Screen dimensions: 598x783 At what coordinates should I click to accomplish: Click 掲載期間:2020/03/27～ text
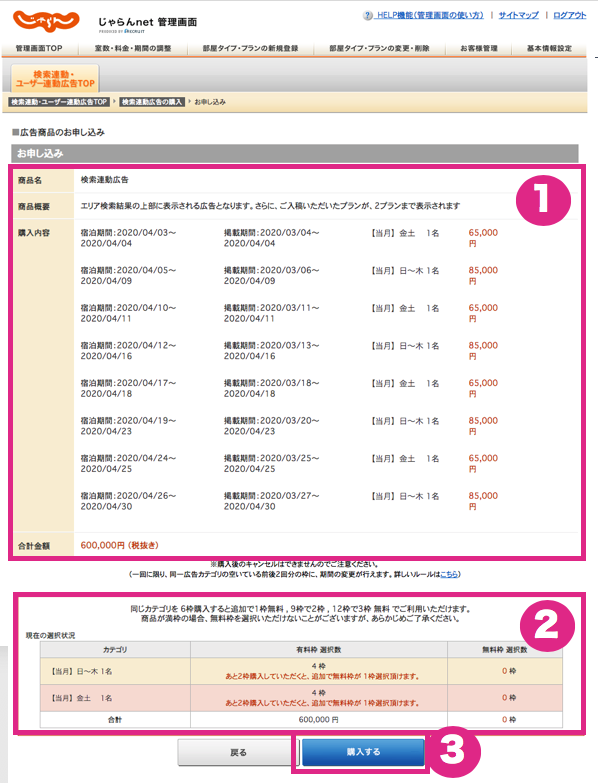coord(272,495)
